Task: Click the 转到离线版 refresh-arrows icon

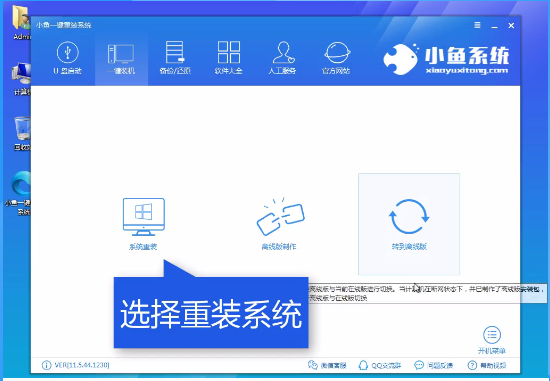Action: pos(409,217)
